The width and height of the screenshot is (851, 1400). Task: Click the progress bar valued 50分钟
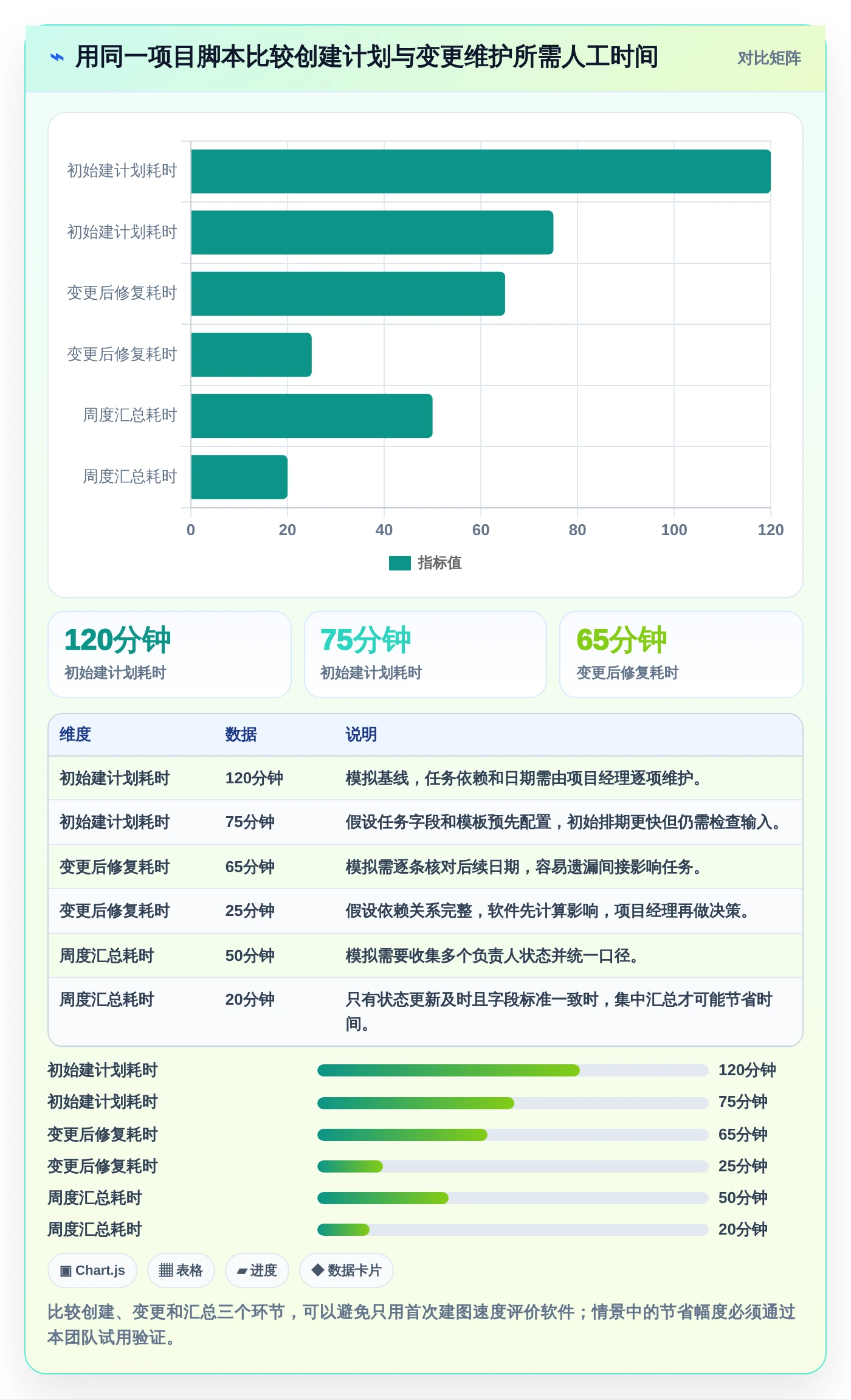coord(513,1198)
